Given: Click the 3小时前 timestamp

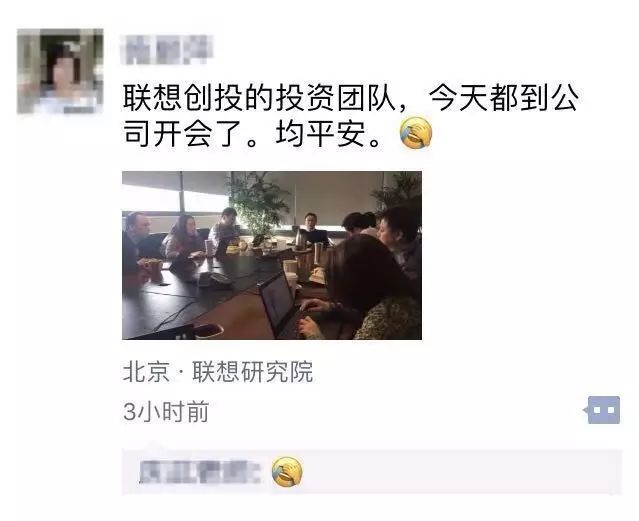Looking at the screenshot, I should click(166, 411).
